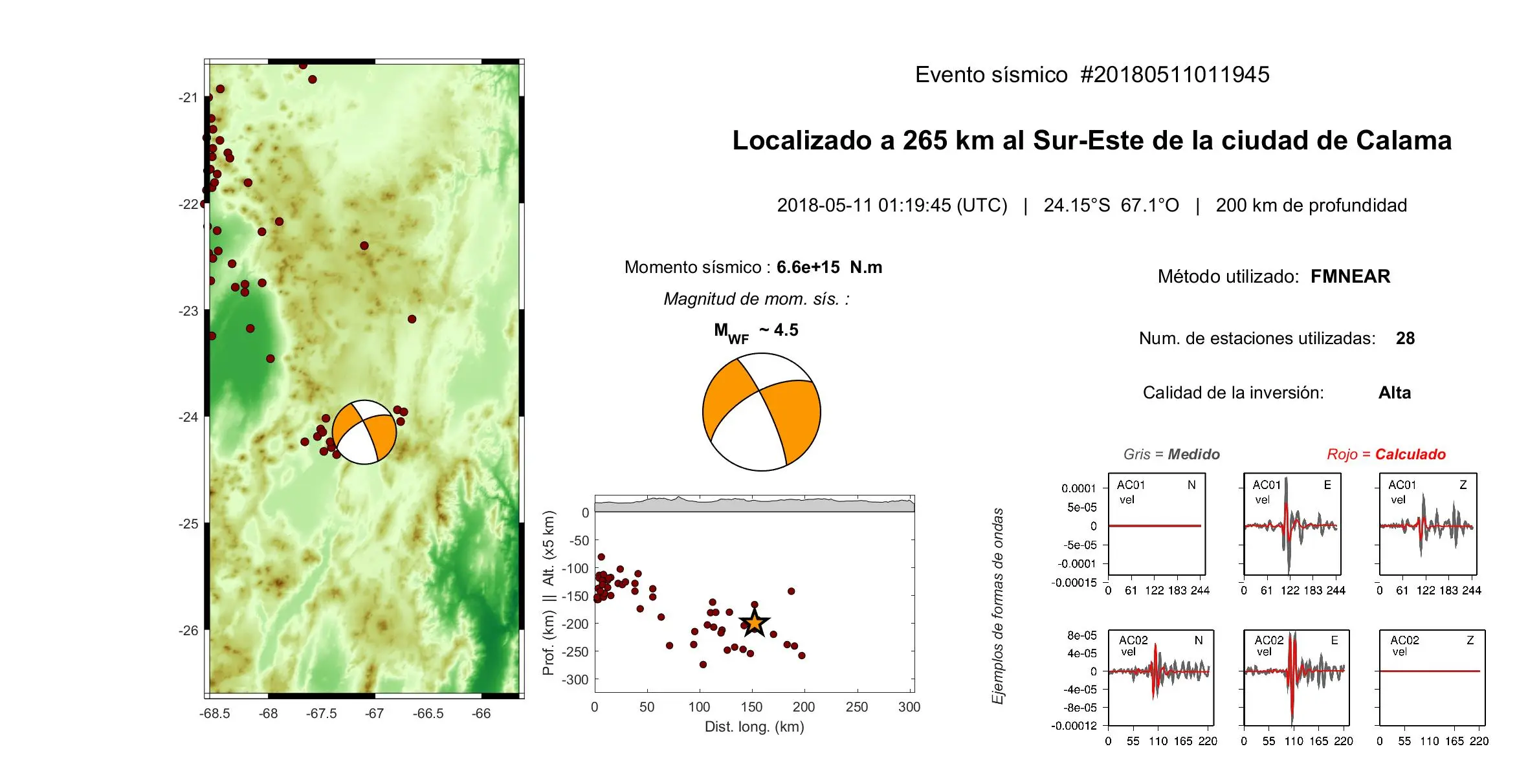Screen dimensions: 1539x784
Task: Click the label 'Método utilizado:'
Action: click(1228, 276)
